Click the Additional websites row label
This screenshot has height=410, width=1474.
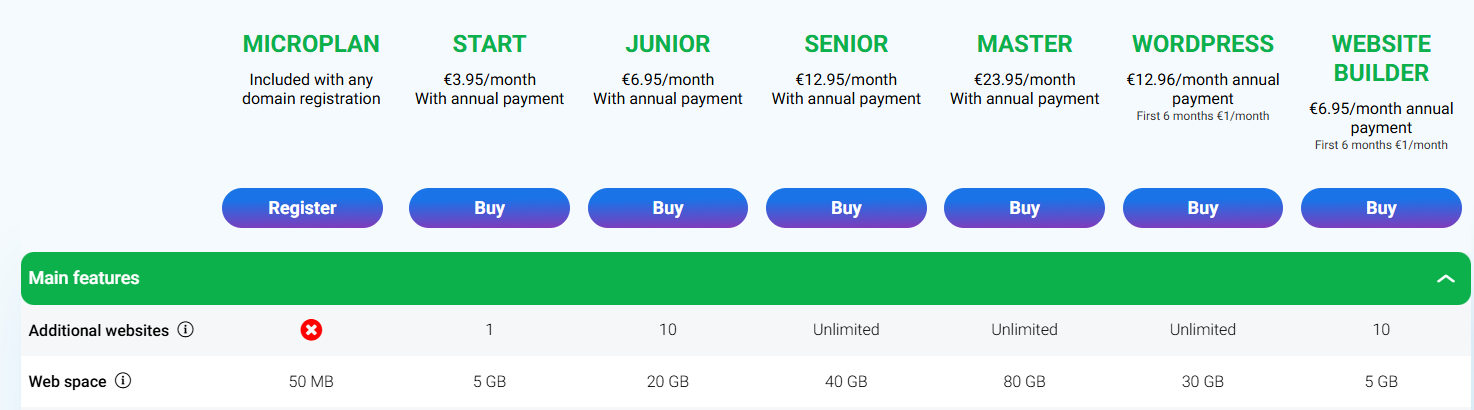click(98, 330)
